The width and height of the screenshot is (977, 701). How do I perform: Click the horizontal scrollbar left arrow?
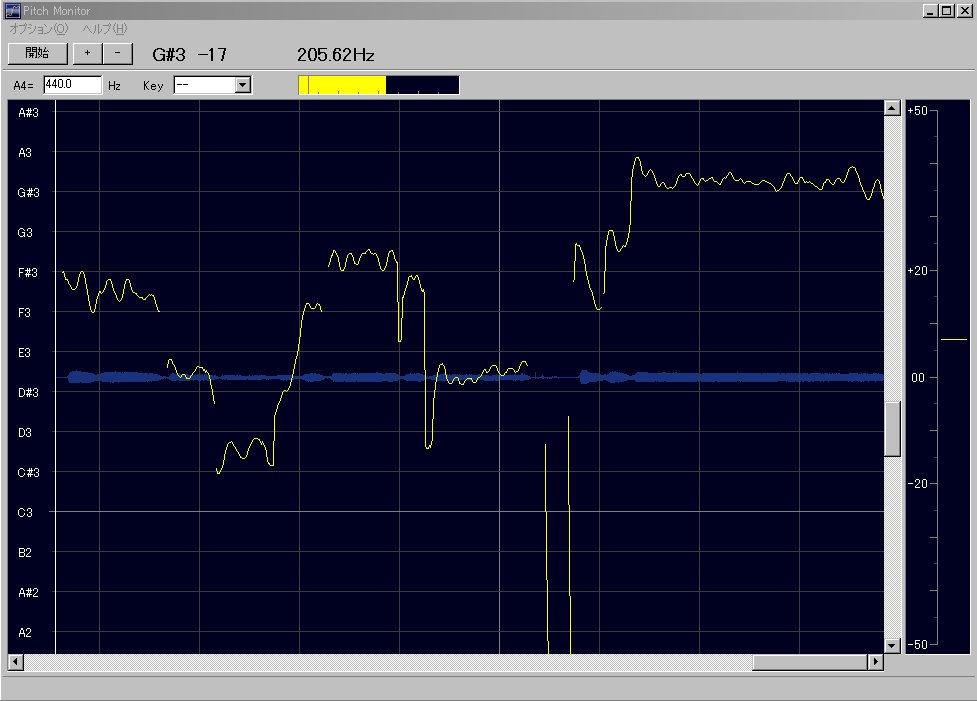pyautogui.click(x=16, y=662)
